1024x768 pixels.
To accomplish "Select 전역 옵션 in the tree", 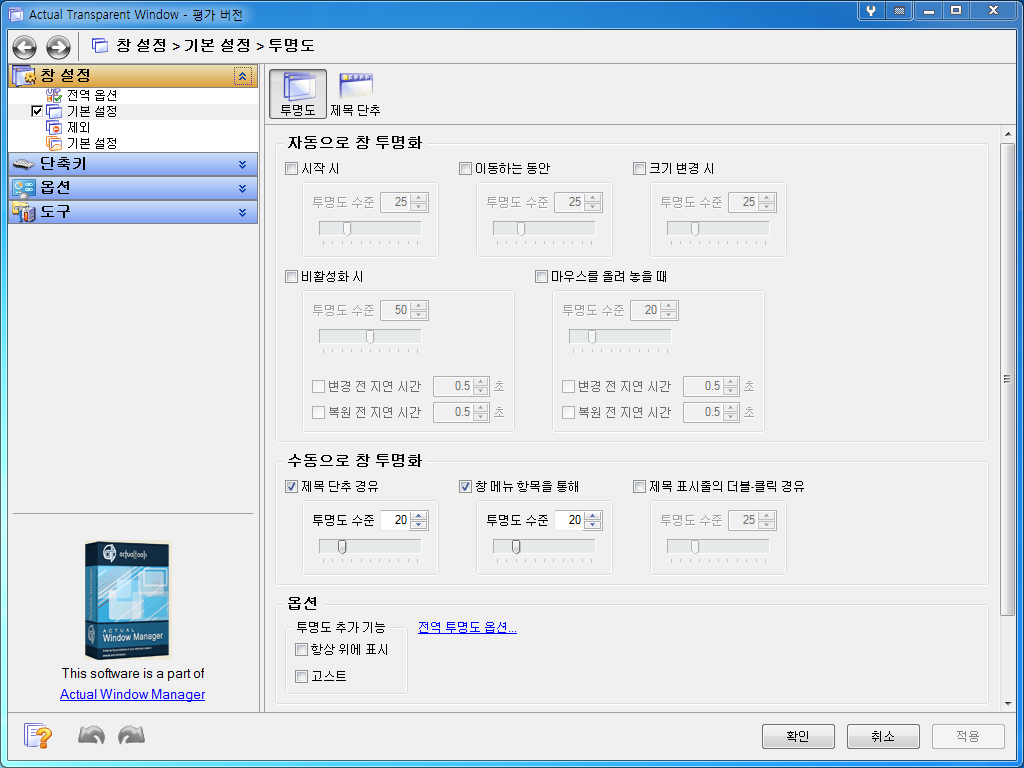I will [x=92, y=95].
